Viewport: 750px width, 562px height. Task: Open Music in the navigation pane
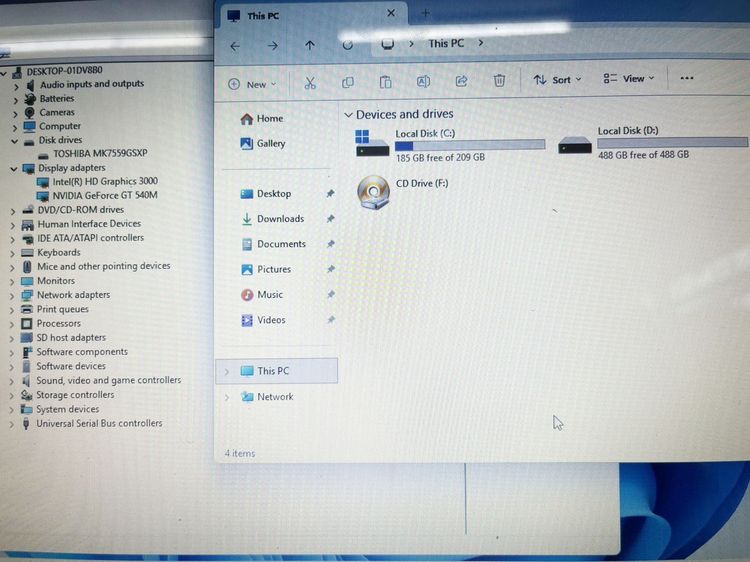[270, 295]
